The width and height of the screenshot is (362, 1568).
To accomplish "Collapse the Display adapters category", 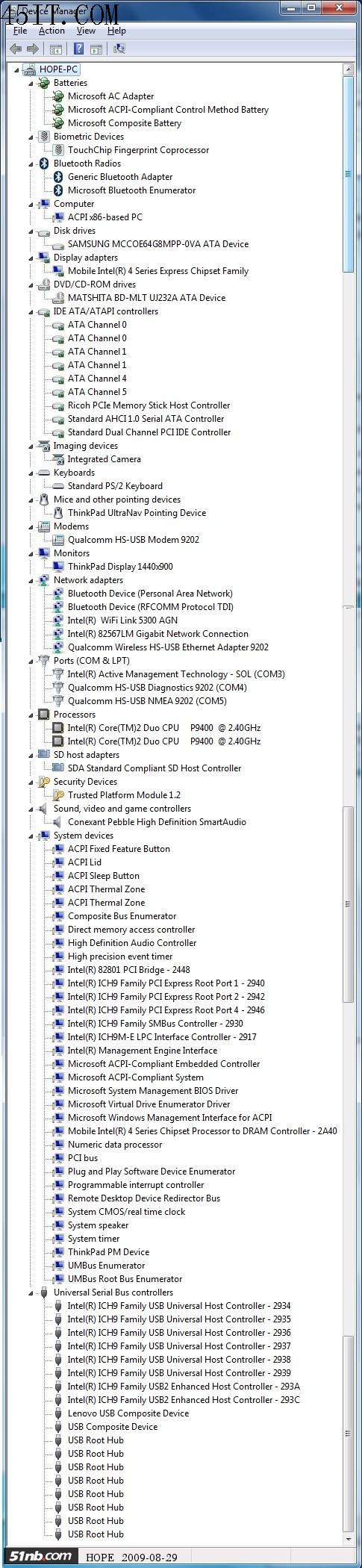I will coord(31,258).
